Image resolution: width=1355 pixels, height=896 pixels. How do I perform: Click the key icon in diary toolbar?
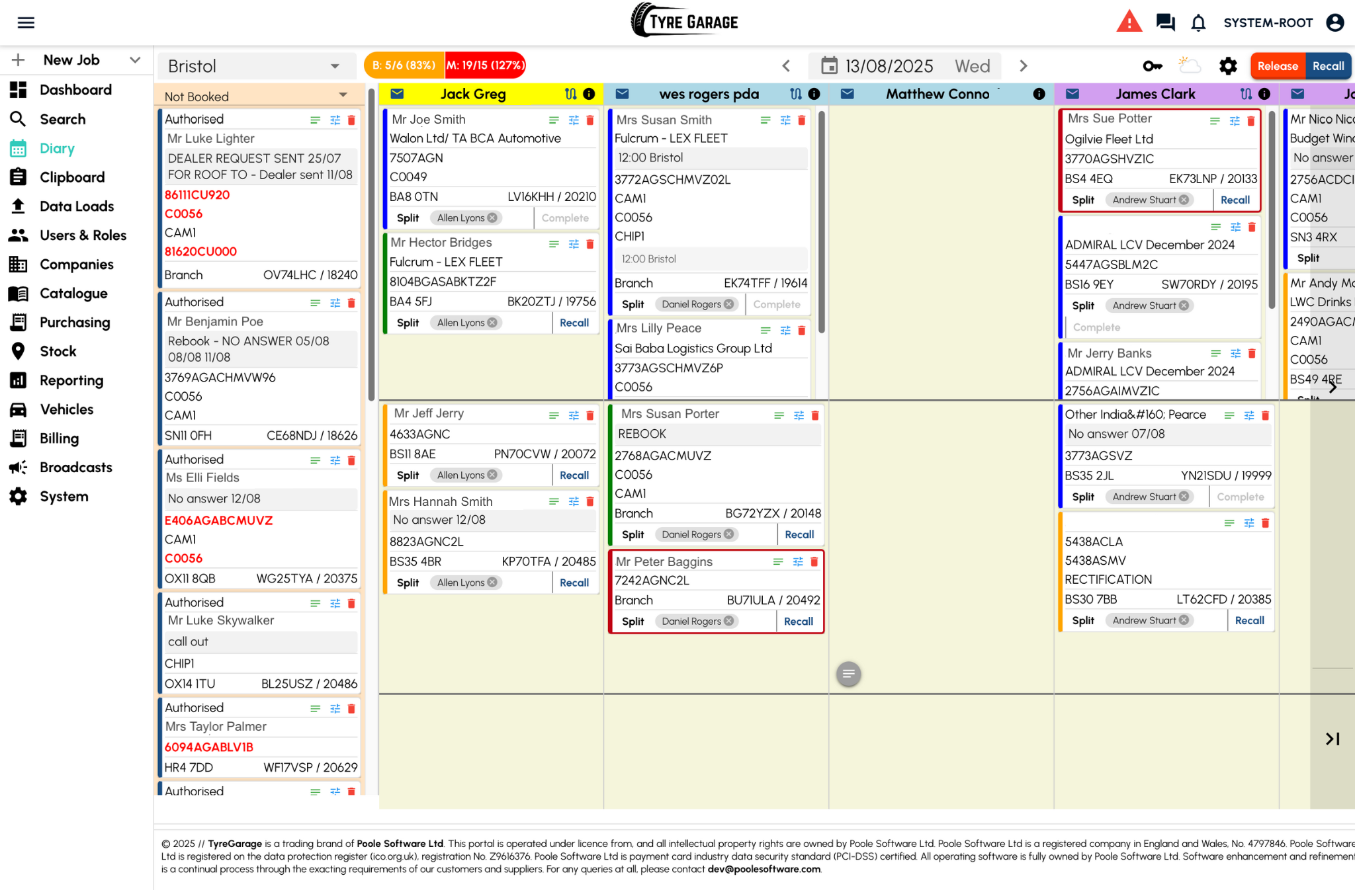[1152, 66]
